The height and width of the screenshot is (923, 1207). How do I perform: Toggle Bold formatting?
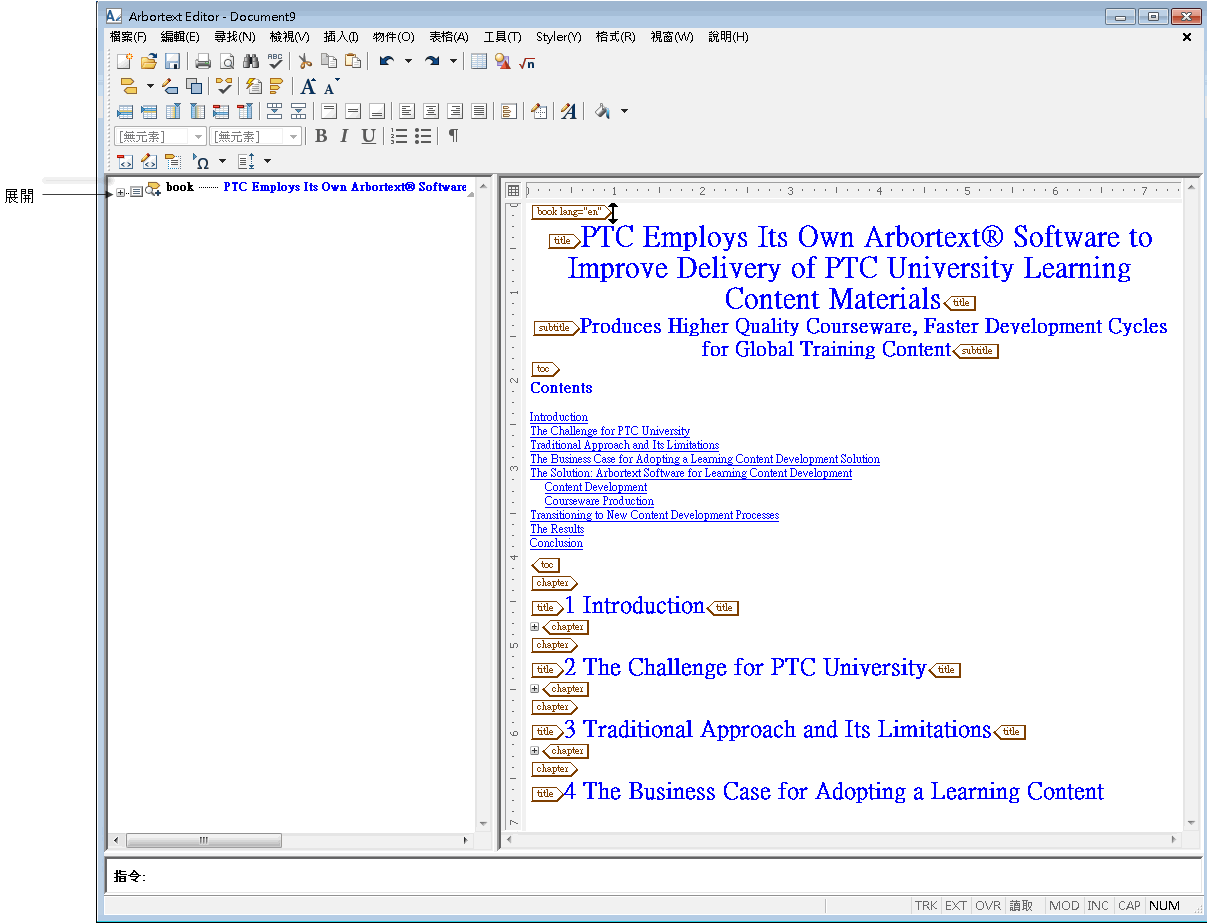[321, 136]
